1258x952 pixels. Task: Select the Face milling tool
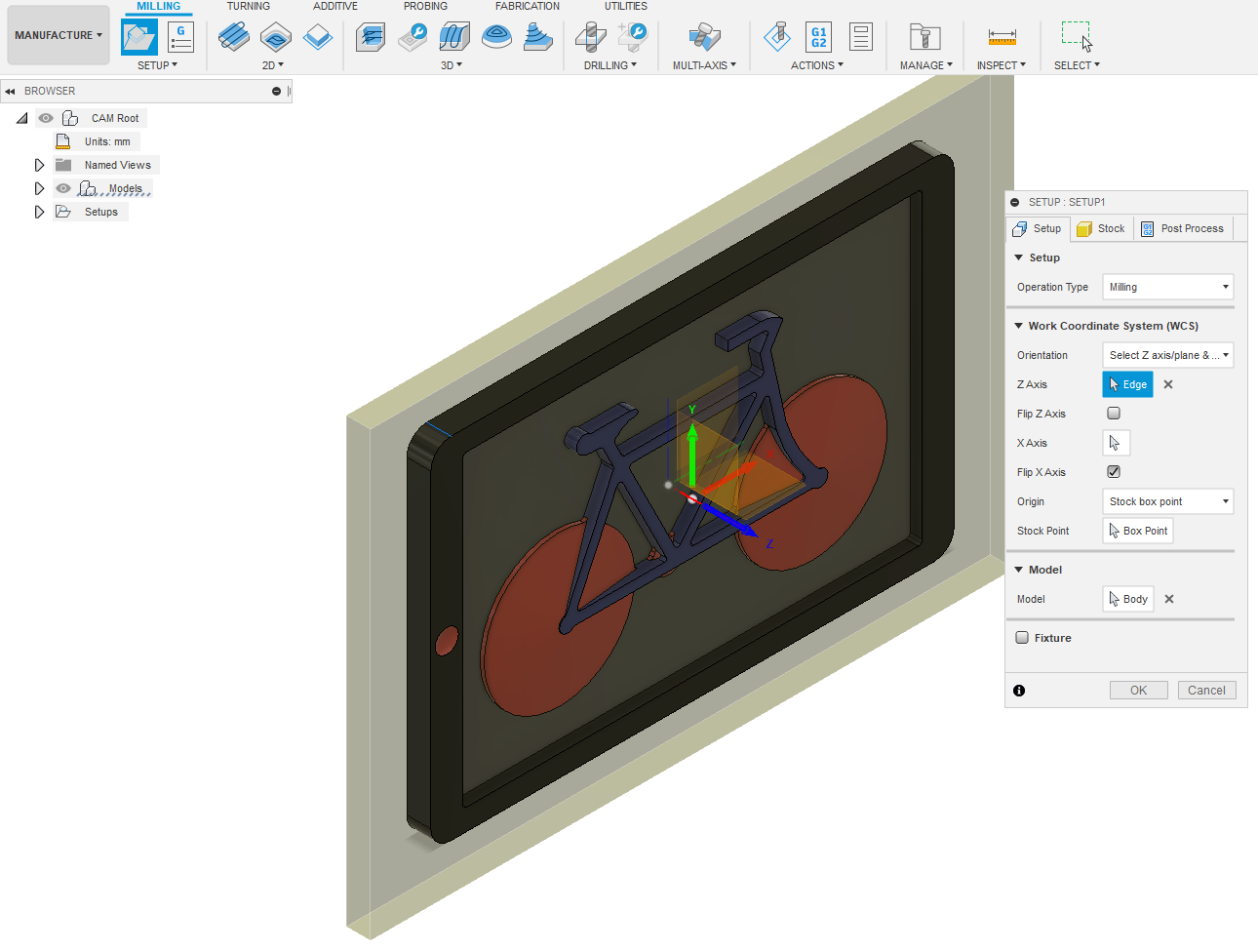pos(318,37)
